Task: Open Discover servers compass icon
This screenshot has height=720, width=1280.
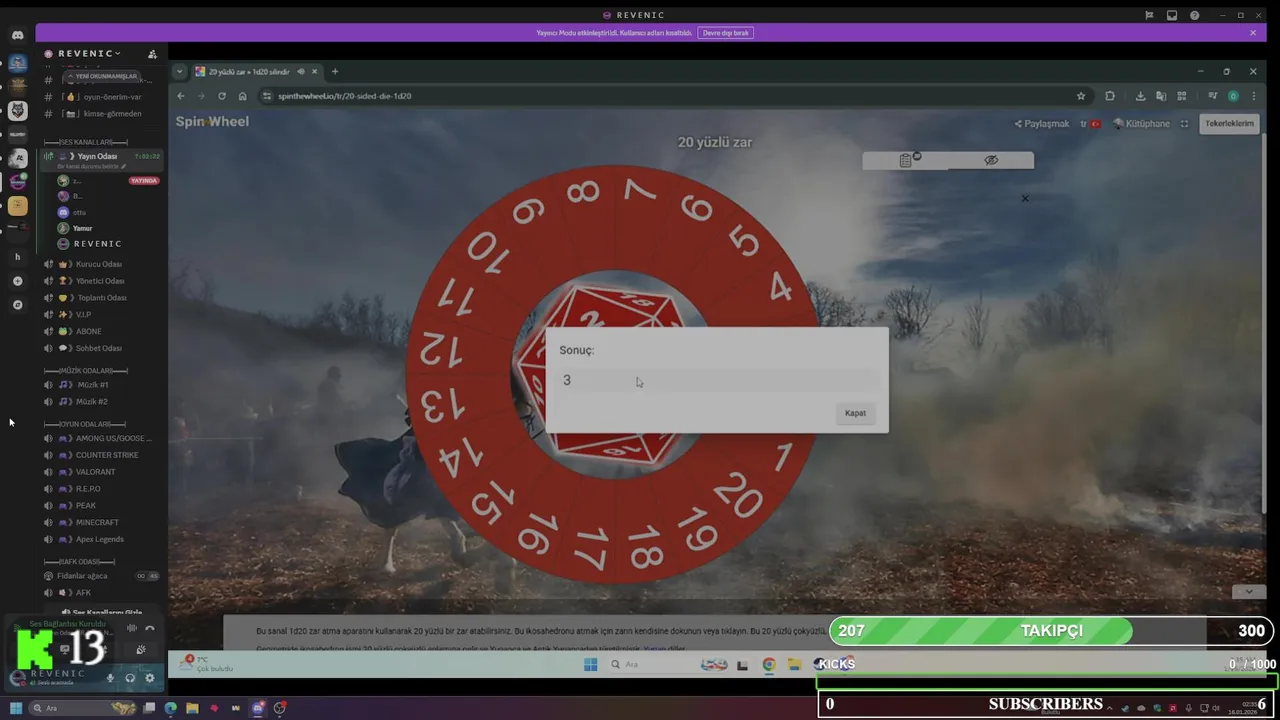Action: (17, 305)
